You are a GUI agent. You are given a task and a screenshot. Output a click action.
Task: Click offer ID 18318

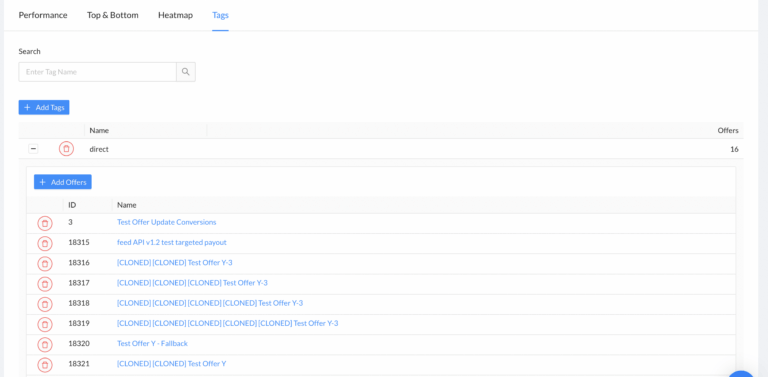[x=79, y=303]
